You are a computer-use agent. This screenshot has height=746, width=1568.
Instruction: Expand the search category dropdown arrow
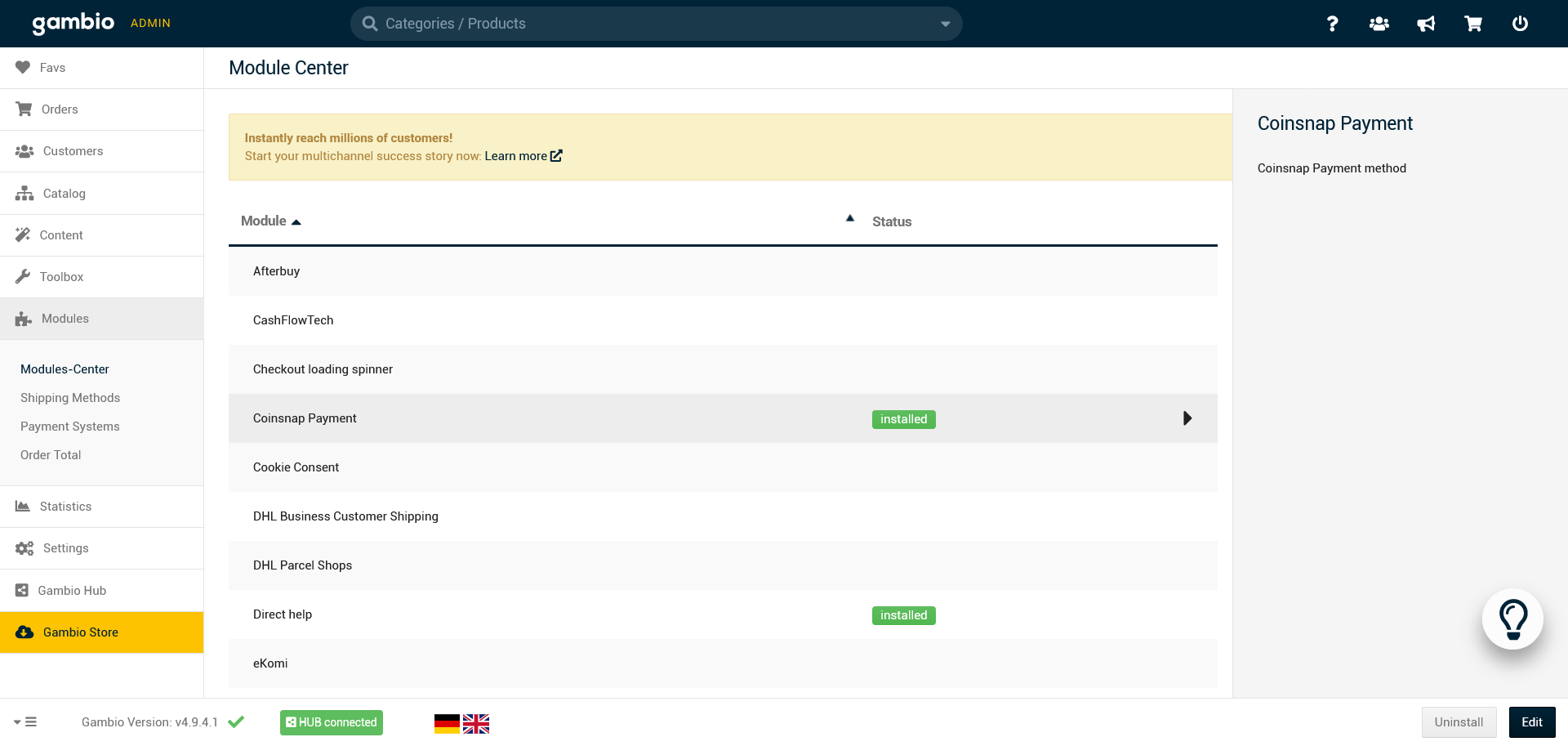(945, 24)
